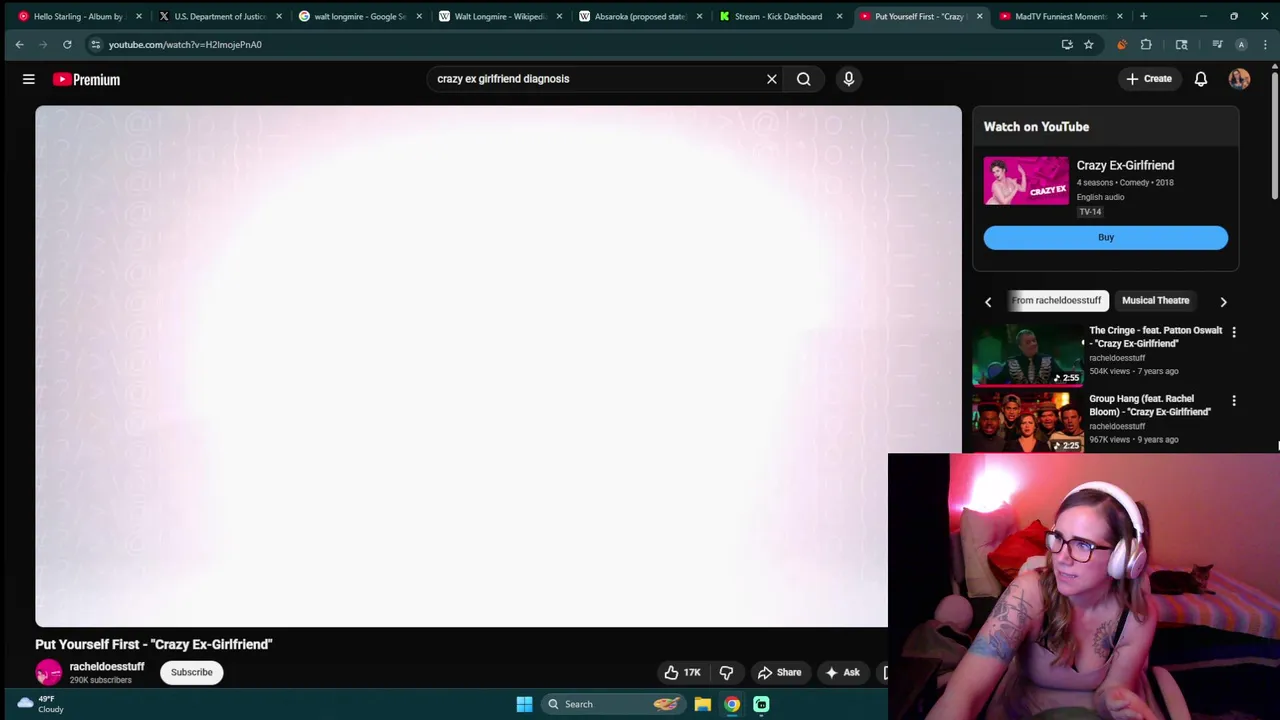
Task: Open the tab search side panel icon
Action: point(1182,44)
